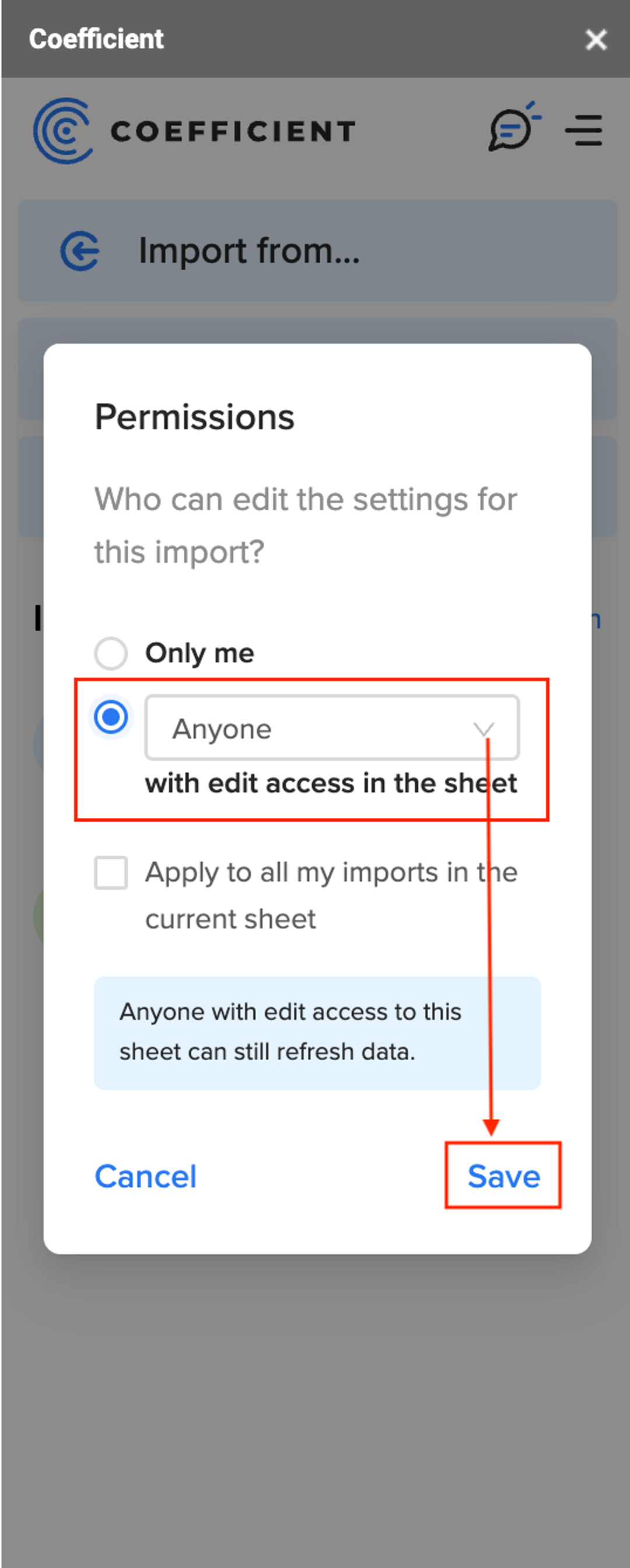Screen dimensions: 630x1568
Task: Click the Only me label text
Action: click(x=199, y=653)
